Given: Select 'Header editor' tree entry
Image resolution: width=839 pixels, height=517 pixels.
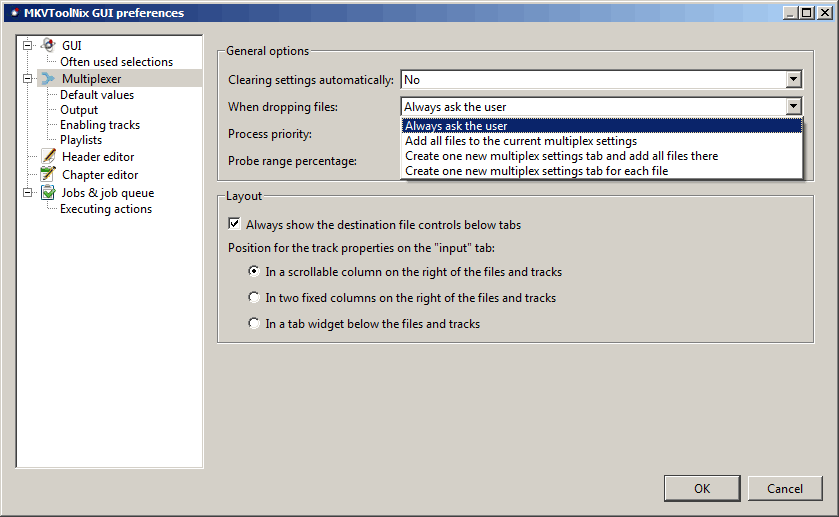Looking at the screenshot, I should tap(98, 157).
